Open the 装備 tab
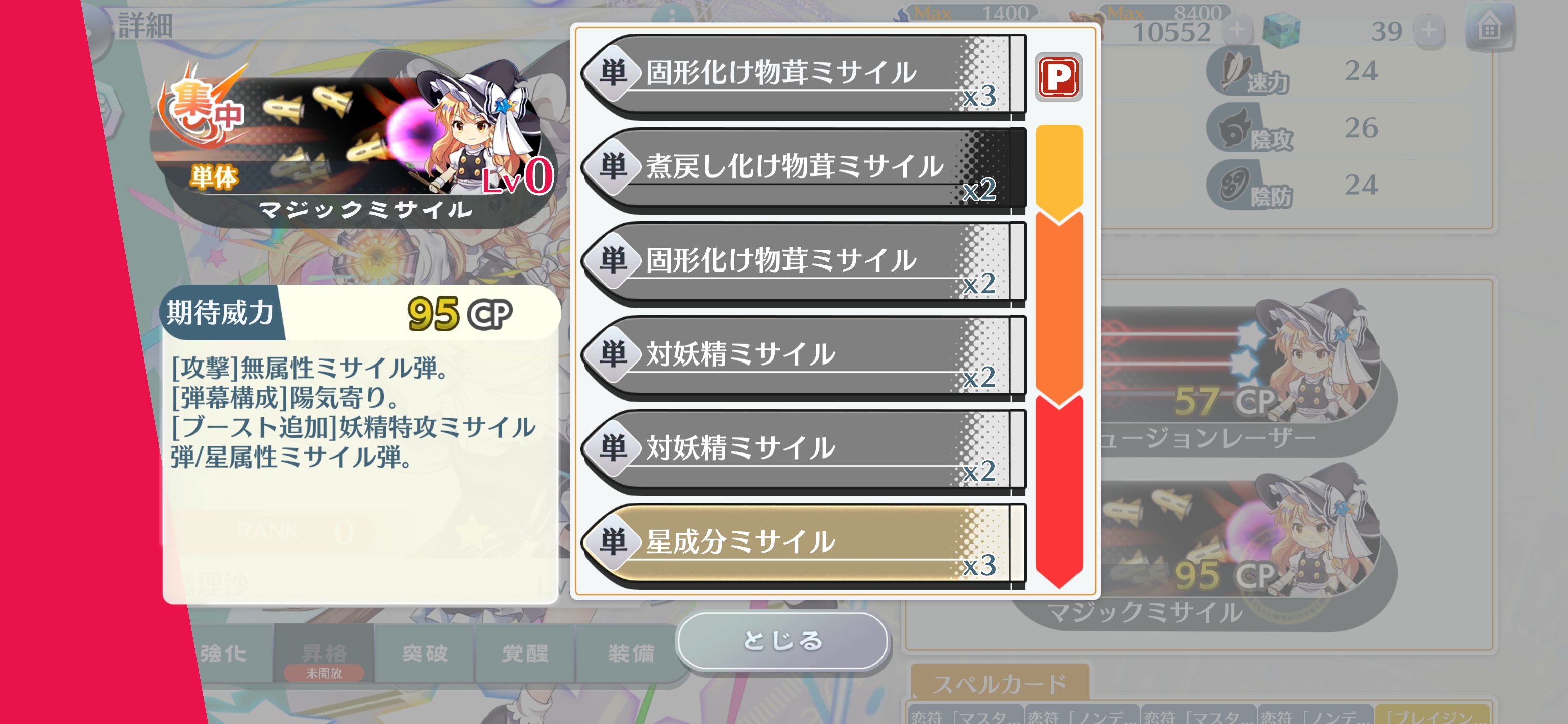Viewport: 1568px width, 724px height. point(631,654)
